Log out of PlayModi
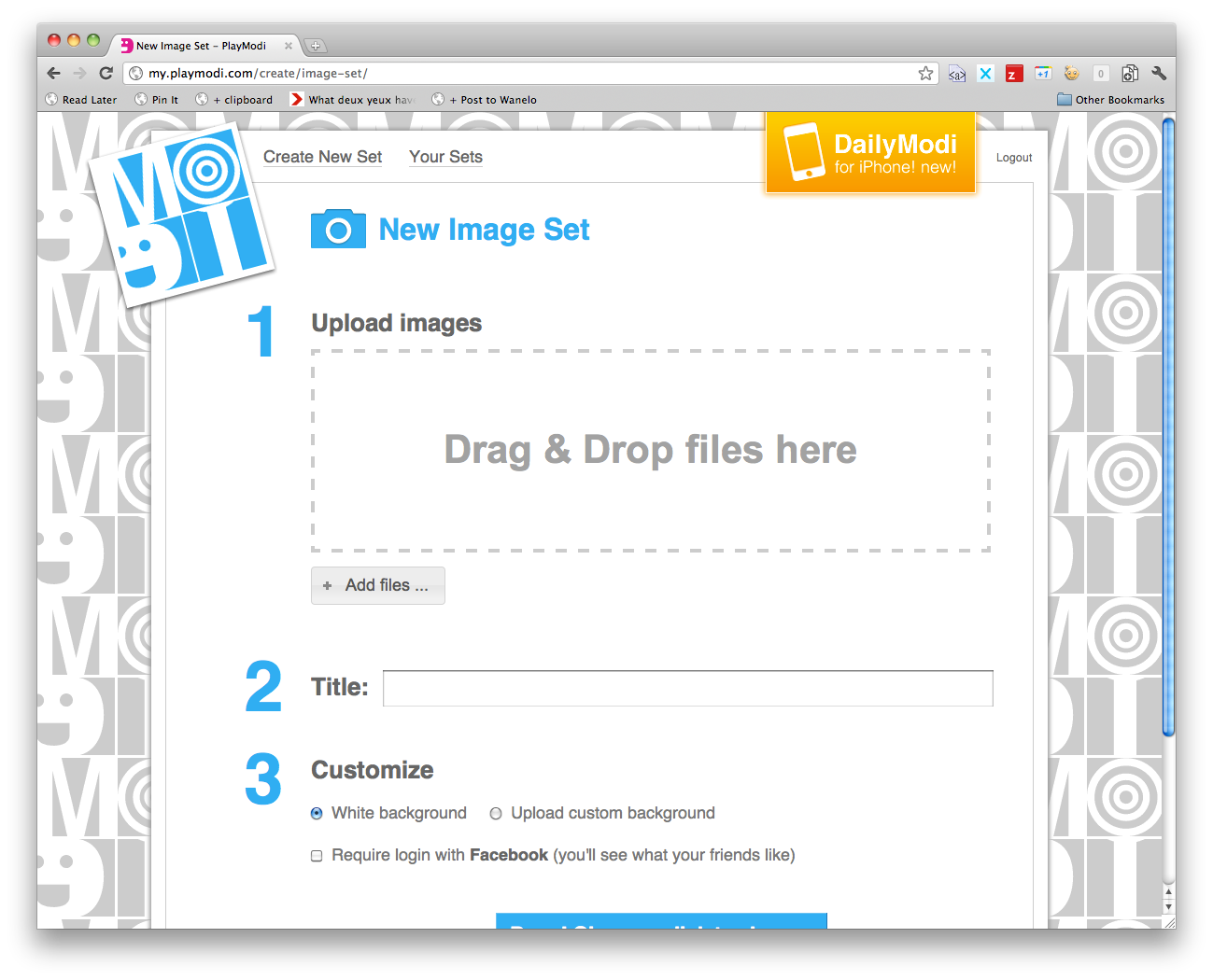The height and width of the screenshot is (980, 1213). [x=1014, y=158]
